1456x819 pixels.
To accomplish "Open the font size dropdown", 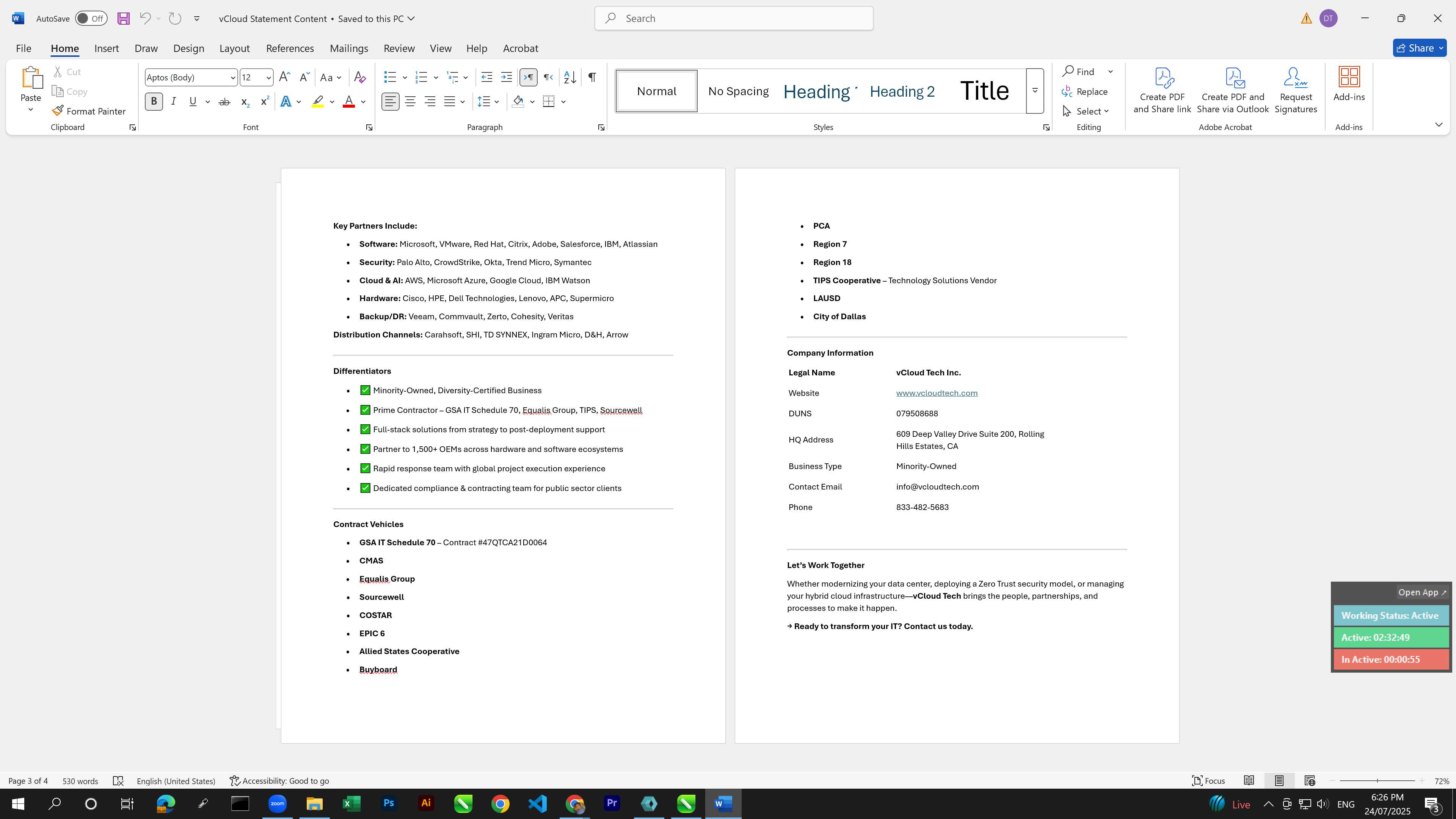I will [268, 77].
